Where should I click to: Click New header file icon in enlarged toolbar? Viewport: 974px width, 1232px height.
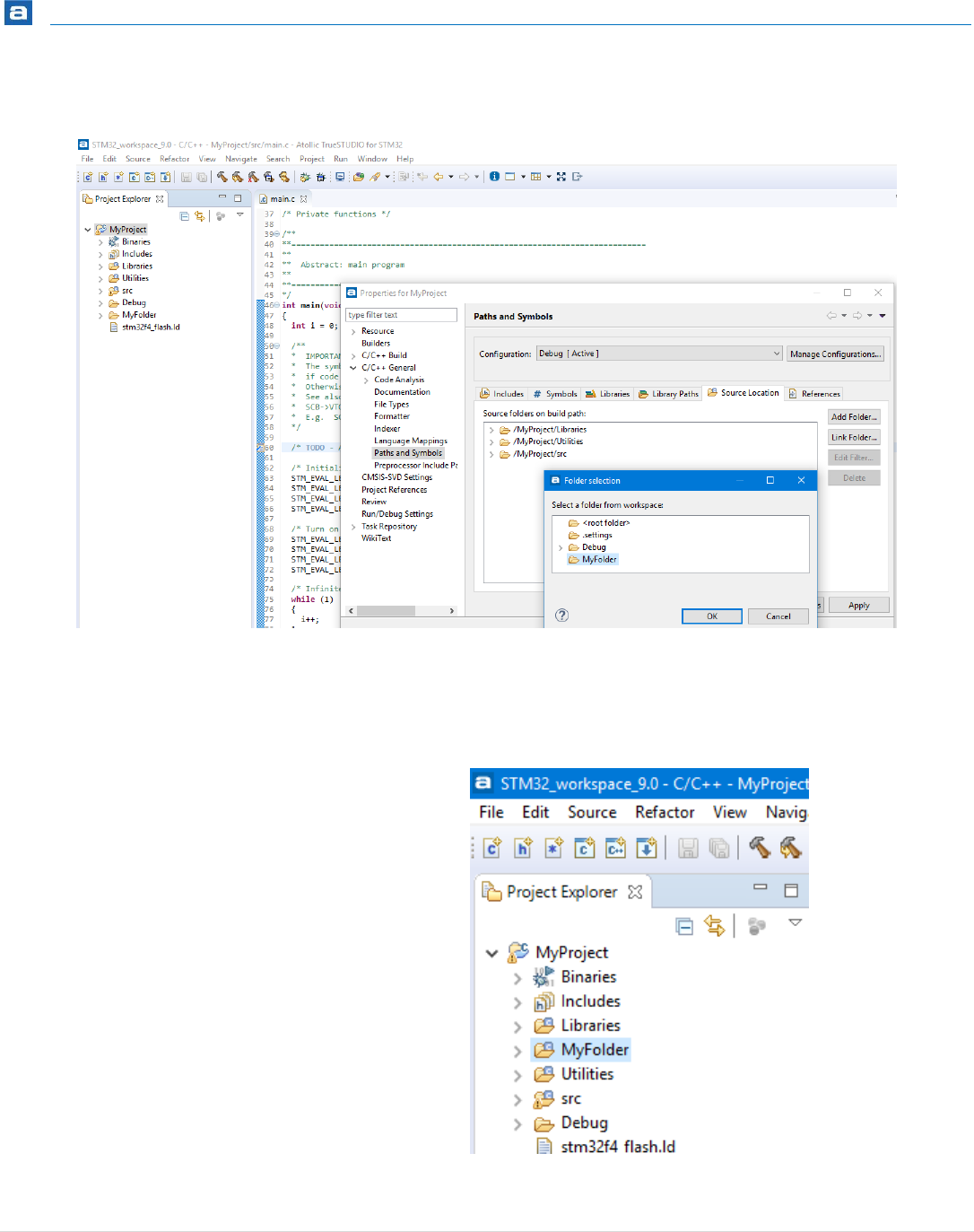click(523, 847)
